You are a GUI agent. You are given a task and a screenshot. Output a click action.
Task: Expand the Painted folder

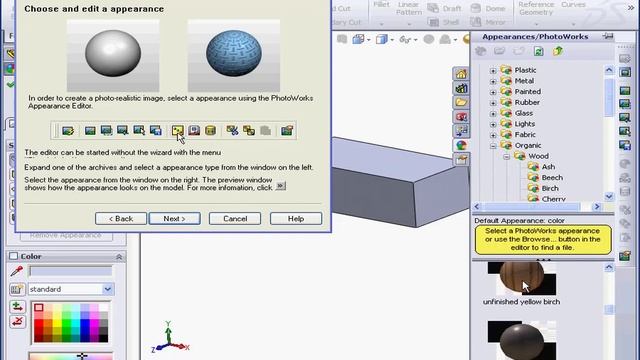(493, 92)
